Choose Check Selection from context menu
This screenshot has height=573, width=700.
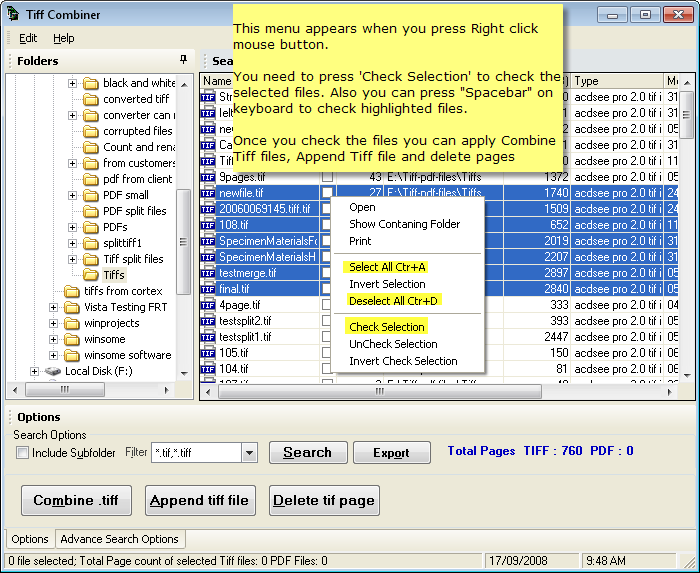coord(387,327)
